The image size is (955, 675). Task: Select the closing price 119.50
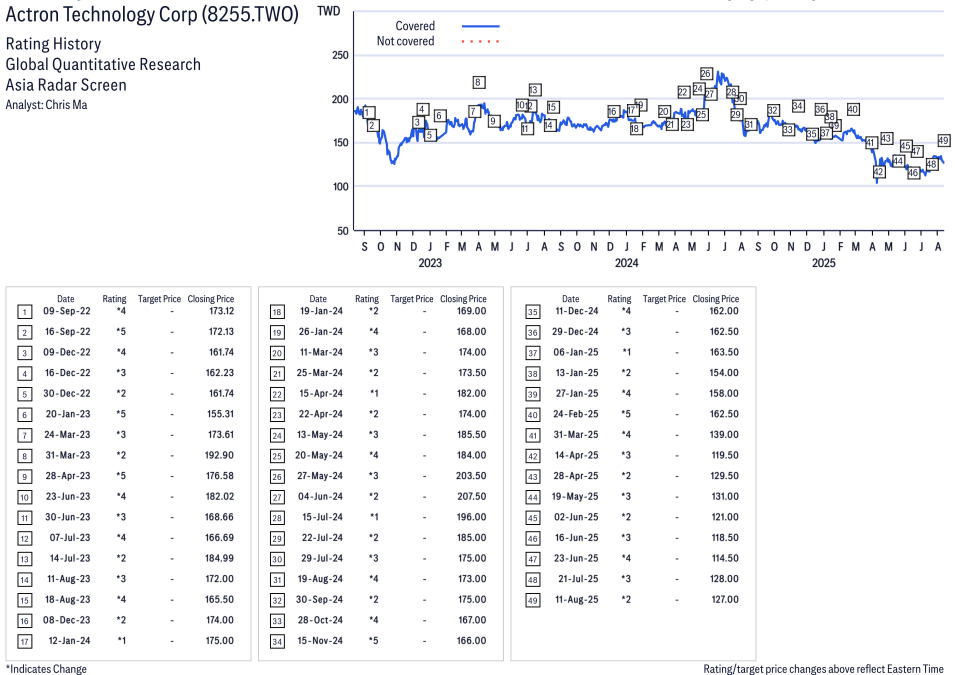[x=725, y=456]
